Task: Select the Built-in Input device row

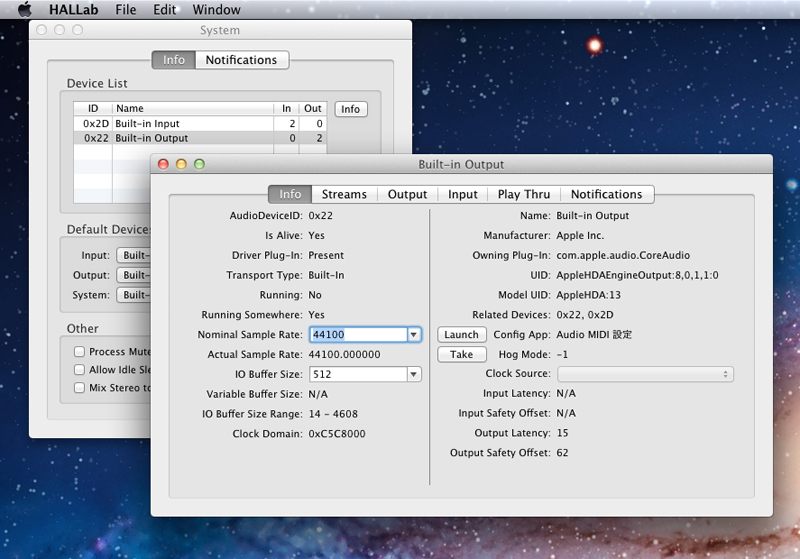Action: click(x=190, y=124)
